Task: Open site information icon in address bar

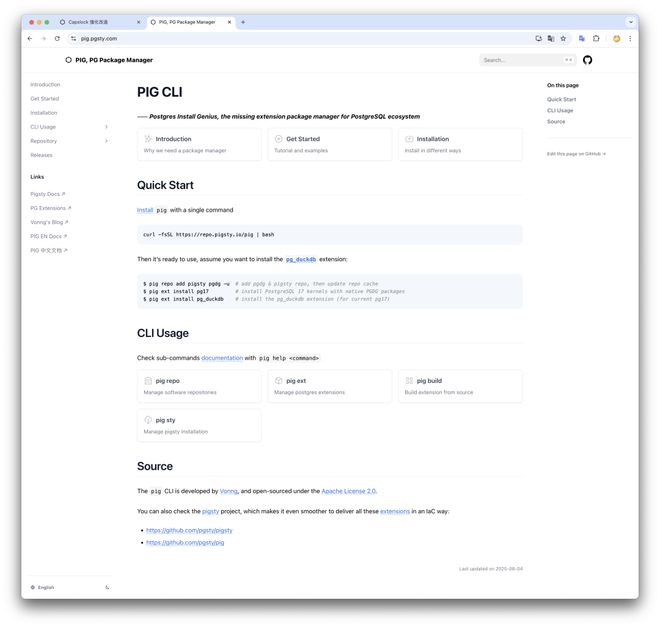Action: [x=73, y=38]
